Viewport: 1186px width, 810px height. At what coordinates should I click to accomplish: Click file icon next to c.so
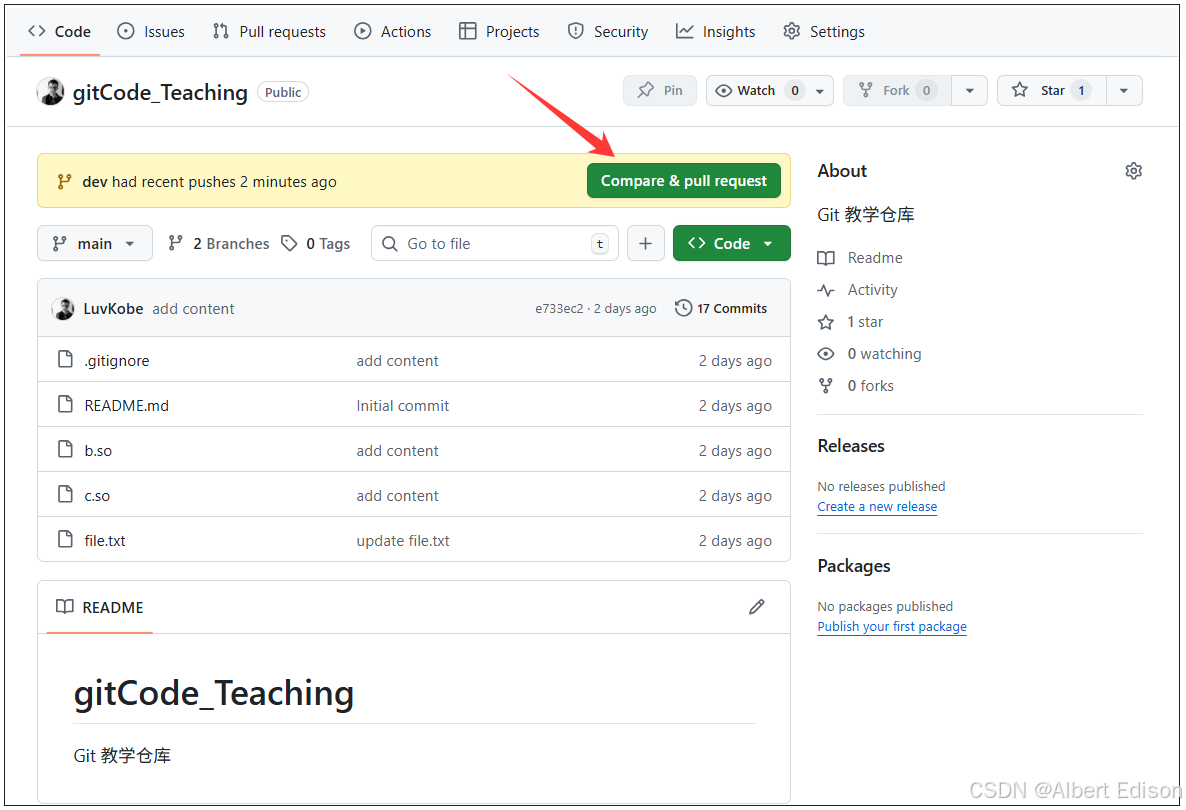66,495
